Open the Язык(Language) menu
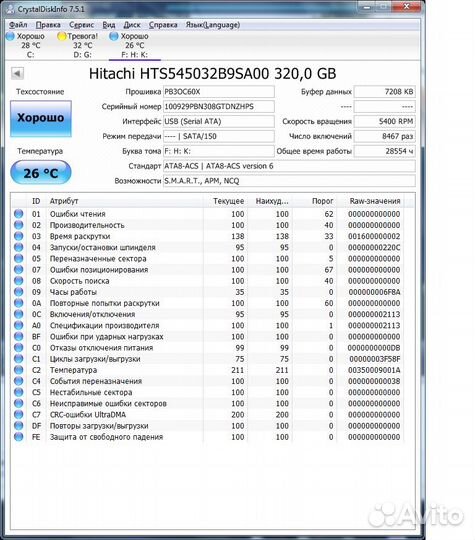 [x=213, y=25]
